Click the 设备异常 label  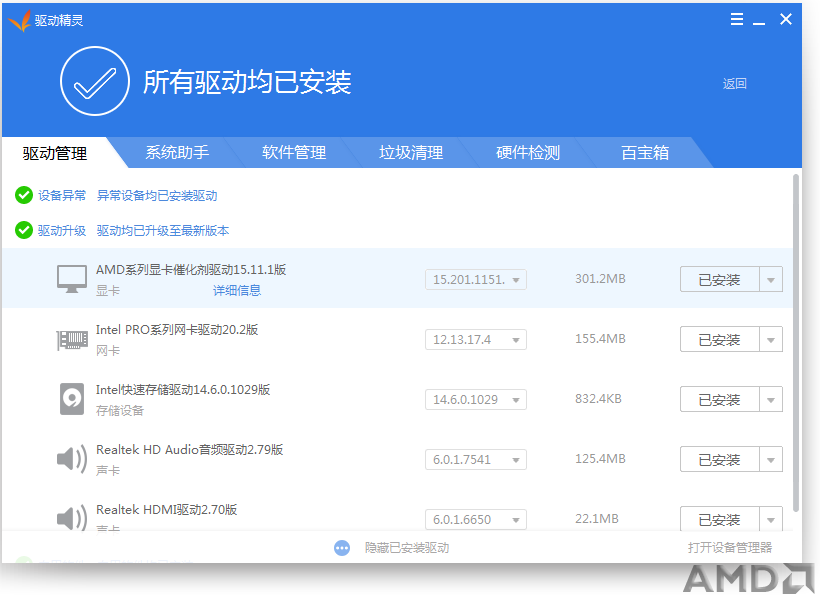[x=62, y=196]
